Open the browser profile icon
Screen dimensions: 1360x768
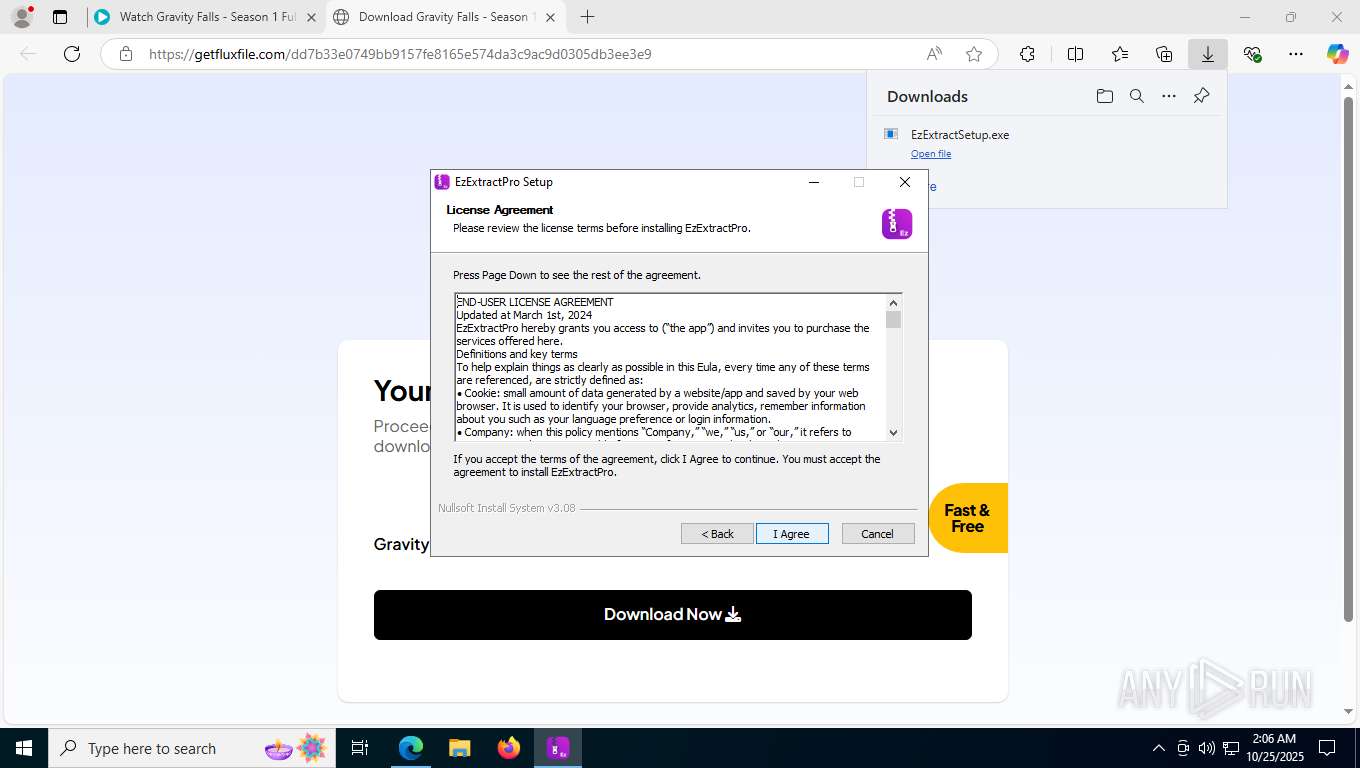22,17
